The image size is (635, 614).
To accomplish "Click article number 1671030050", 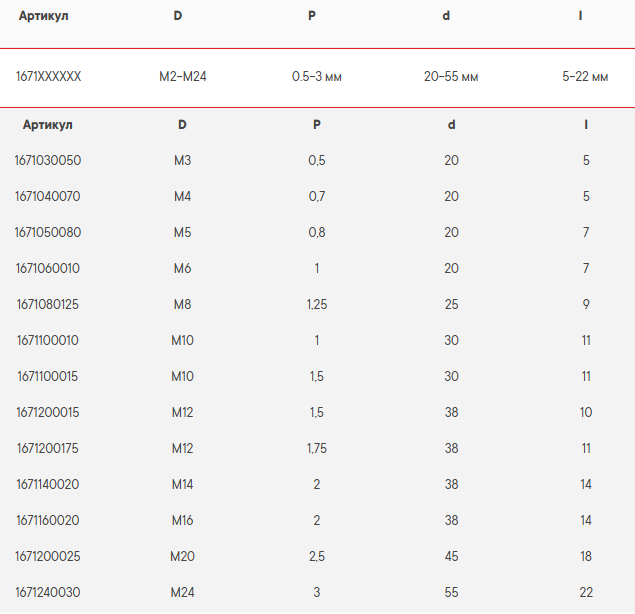I will pyautogui.click(x=47, y=160).
